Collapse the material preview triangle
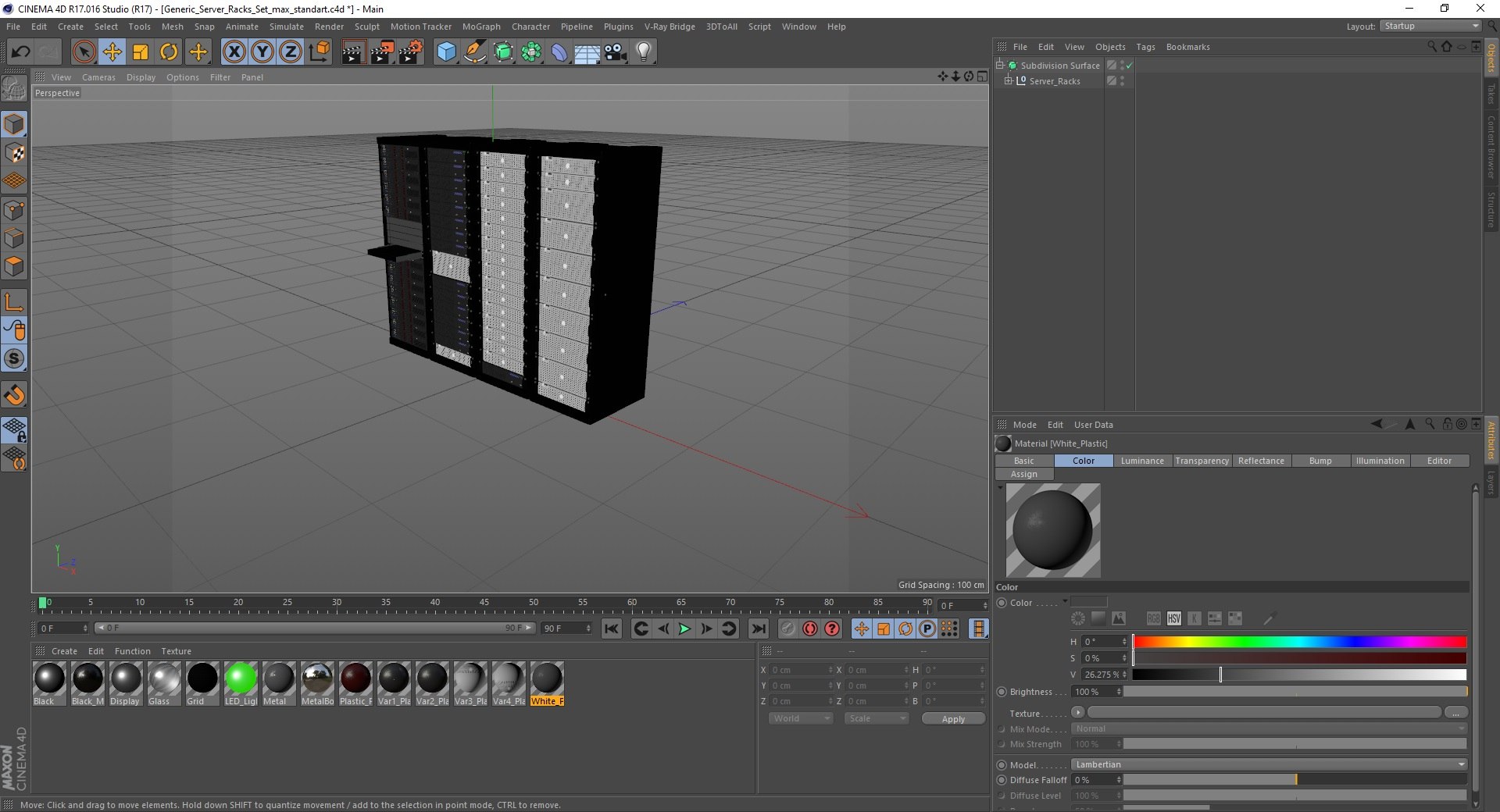1500x812 pixels. point(1000,488)
